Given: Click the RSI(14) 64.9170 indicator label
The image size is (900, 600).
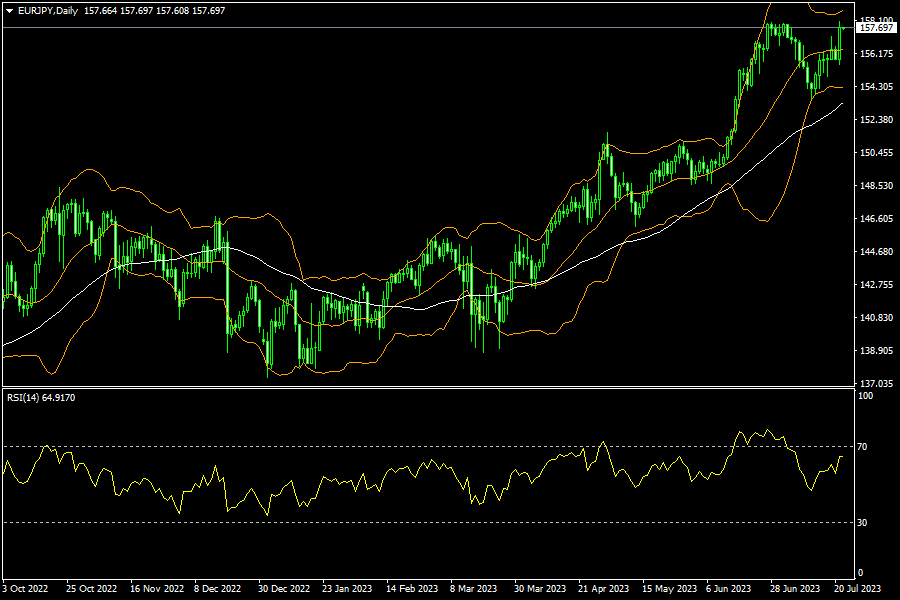Looking at the screenshot, I should coord(41,397).
